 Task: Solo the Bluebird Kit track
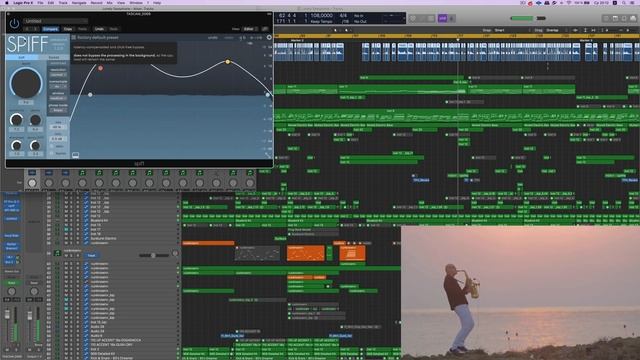click(x=71, y=220)
